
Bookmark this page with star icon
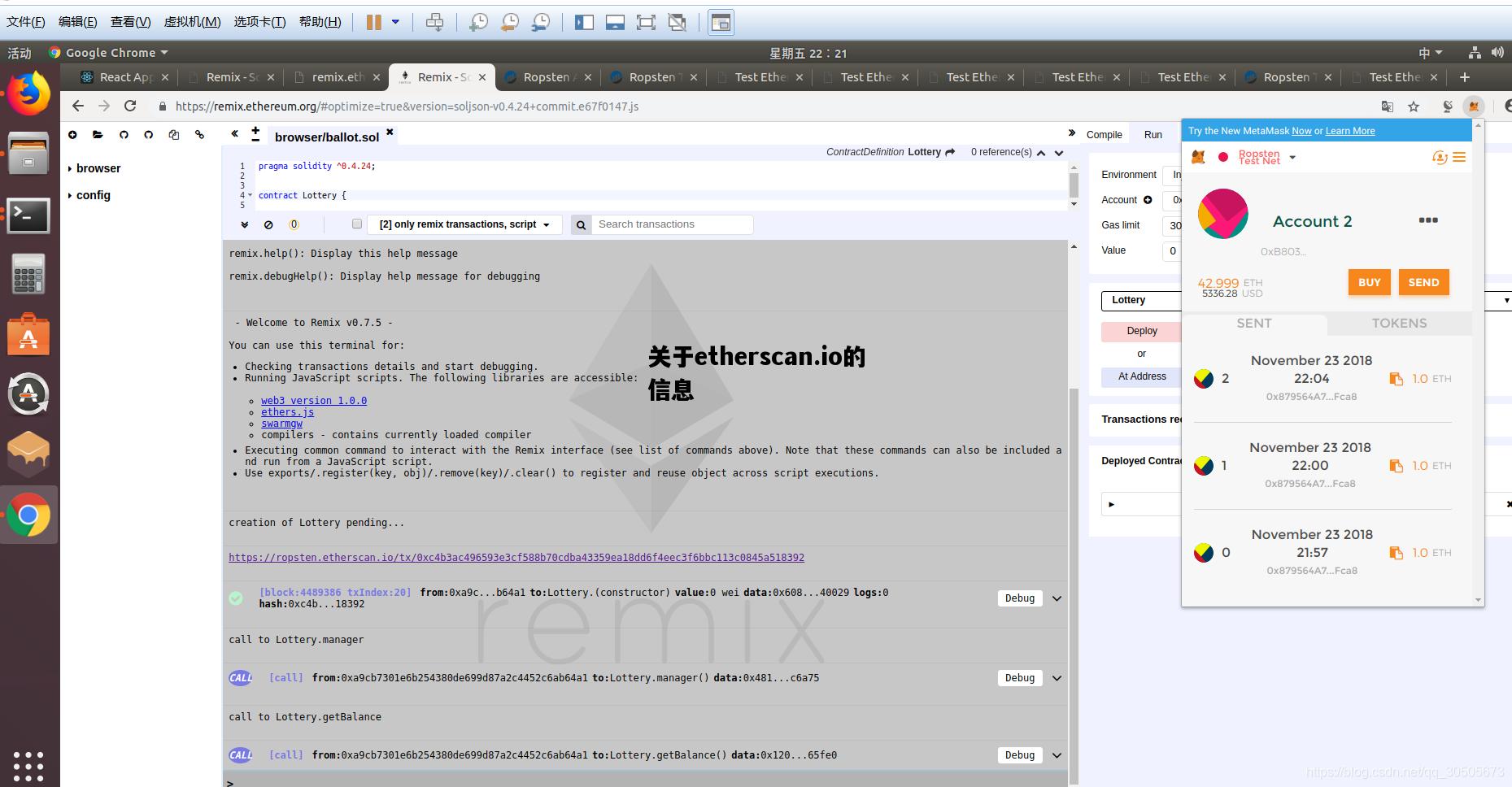click(1414, 107)
